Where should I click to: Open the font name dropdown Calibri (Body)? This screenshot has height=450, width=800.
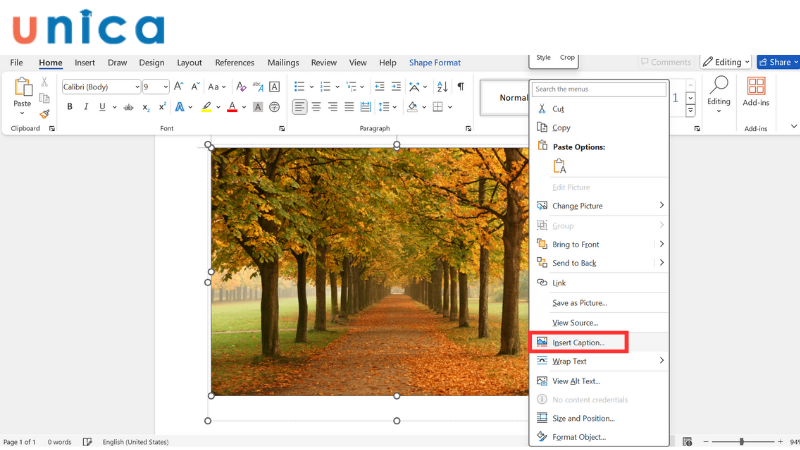point(100,87)
